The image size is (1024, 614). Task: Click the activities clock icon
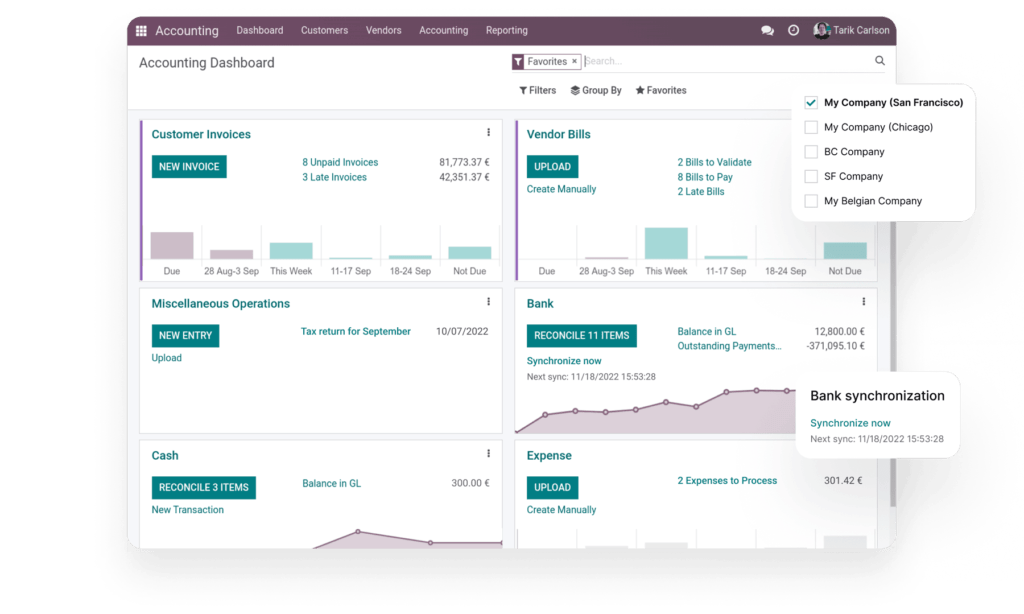click(793, 31)
